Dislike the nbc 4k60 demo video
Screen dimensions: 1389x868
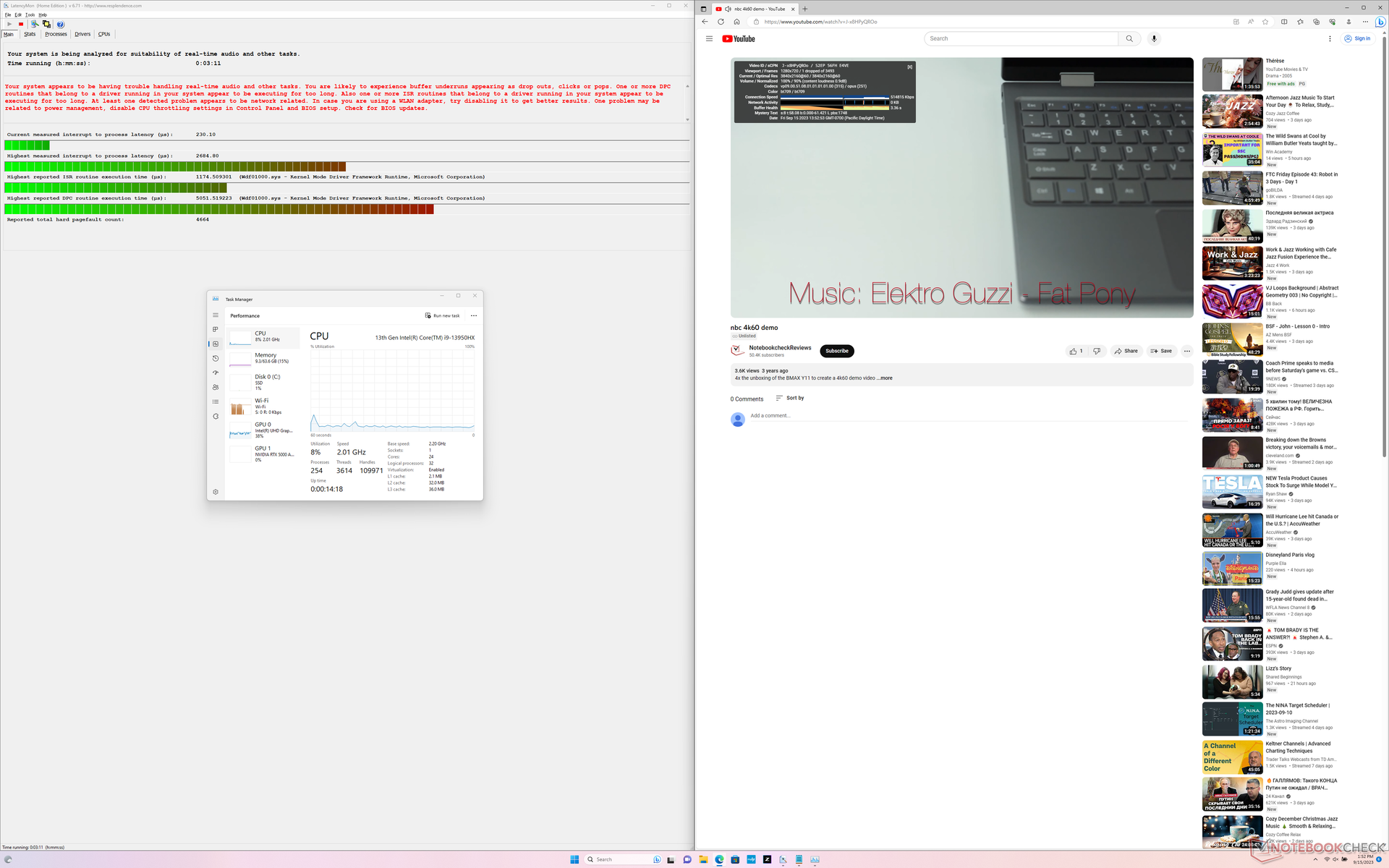1097,351
